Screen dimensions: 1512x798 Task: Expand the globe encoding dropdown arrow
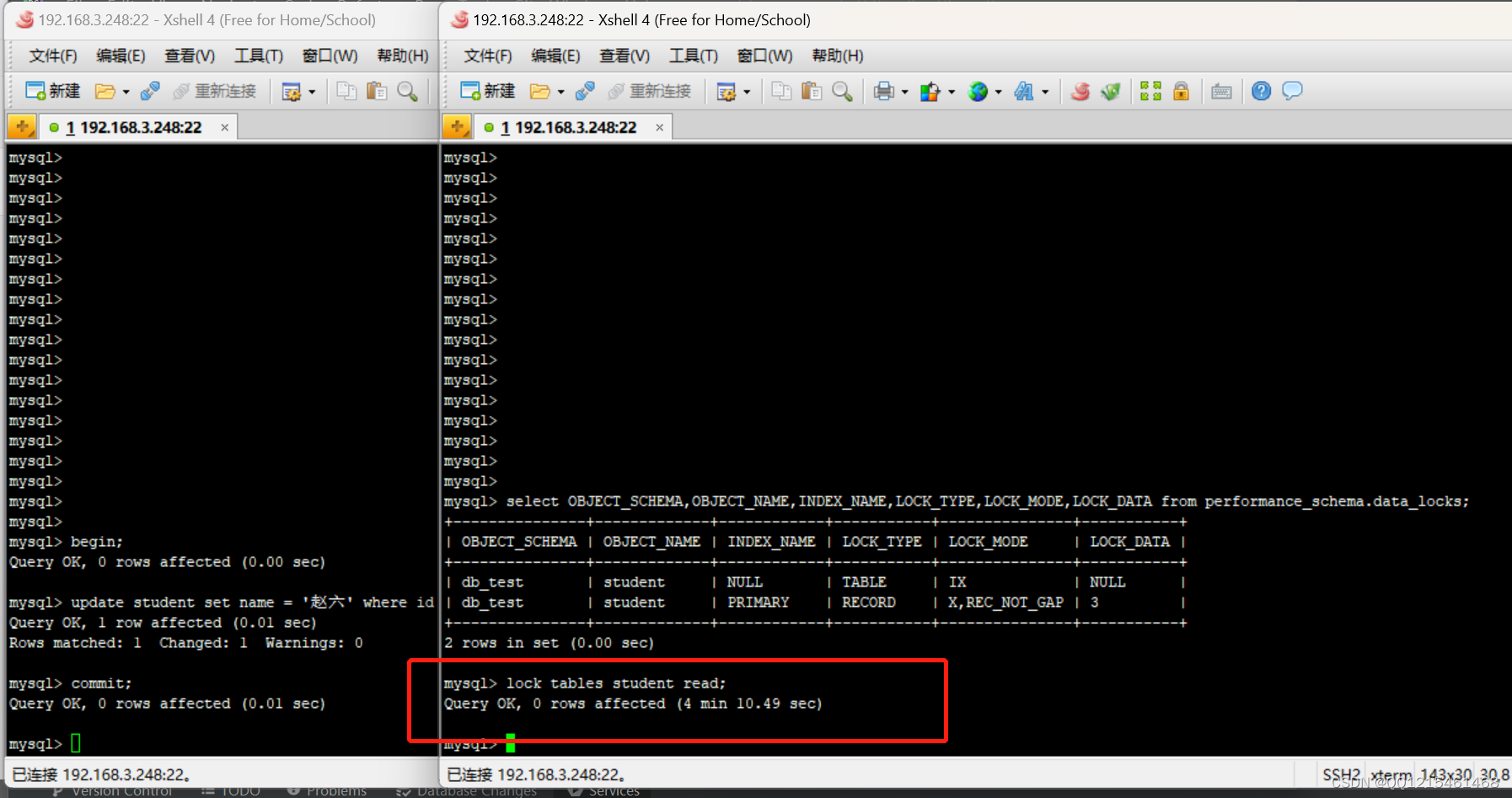(x=999, y=92)
